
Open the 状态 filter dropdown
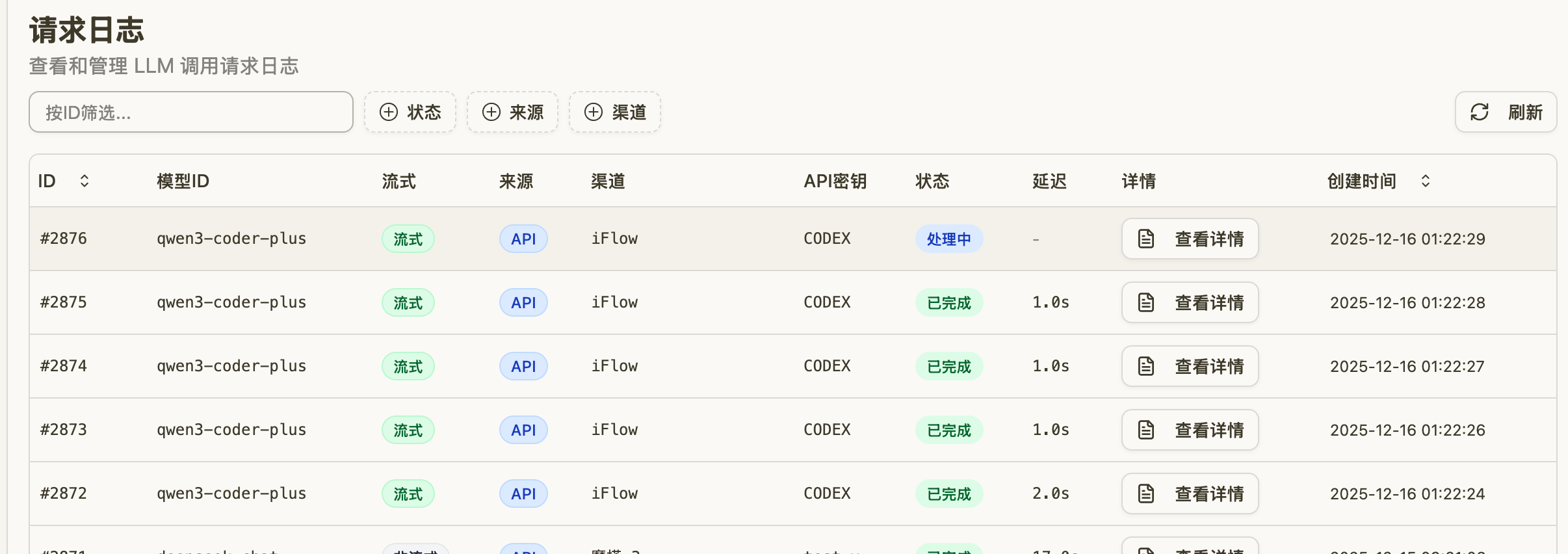tap(410, 112)
